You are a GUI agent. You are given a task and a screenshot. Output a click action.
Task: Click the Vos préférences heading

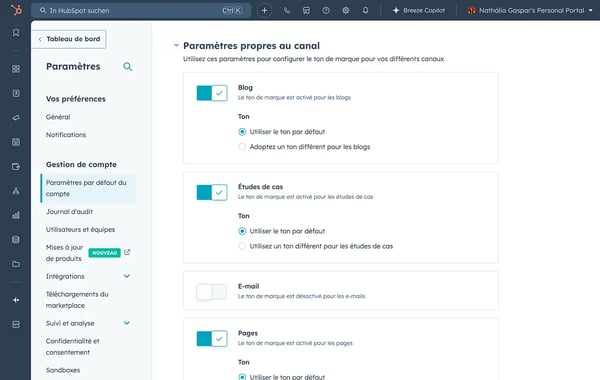coord(76,99)
